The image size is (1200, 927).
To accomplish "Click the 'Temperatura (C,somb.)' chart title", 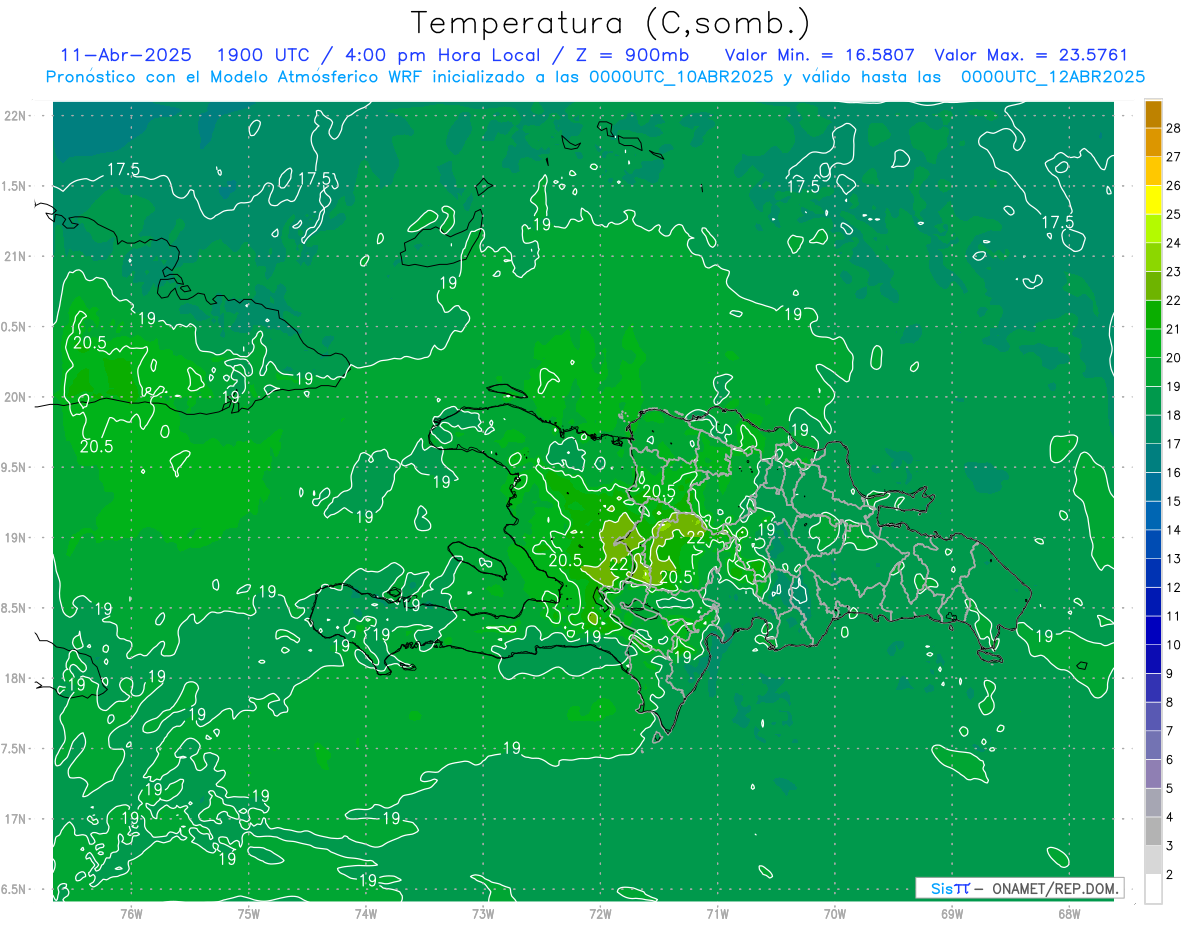I will 610,23.
